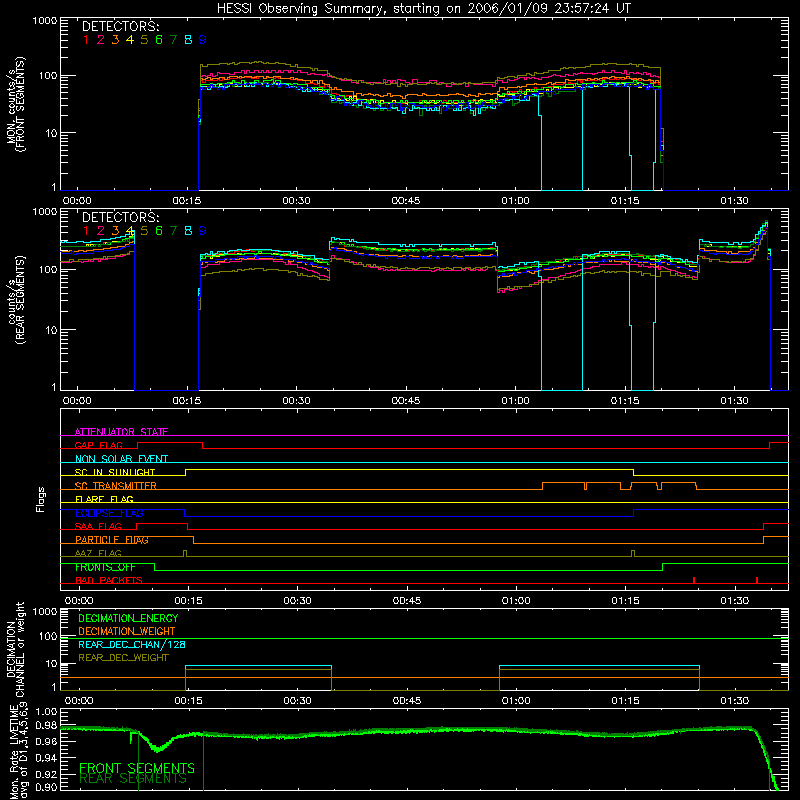Select cyan detector 8 in the front segments legend
The width and height of the screenshot is (800, 800).
188,40
